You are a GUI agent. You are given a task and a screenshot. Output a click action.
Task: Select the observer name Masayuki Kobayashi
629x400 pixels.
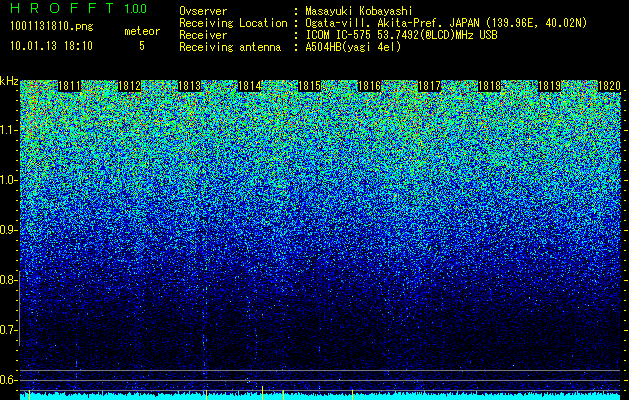pyautogui.click(x=359, y=11)
